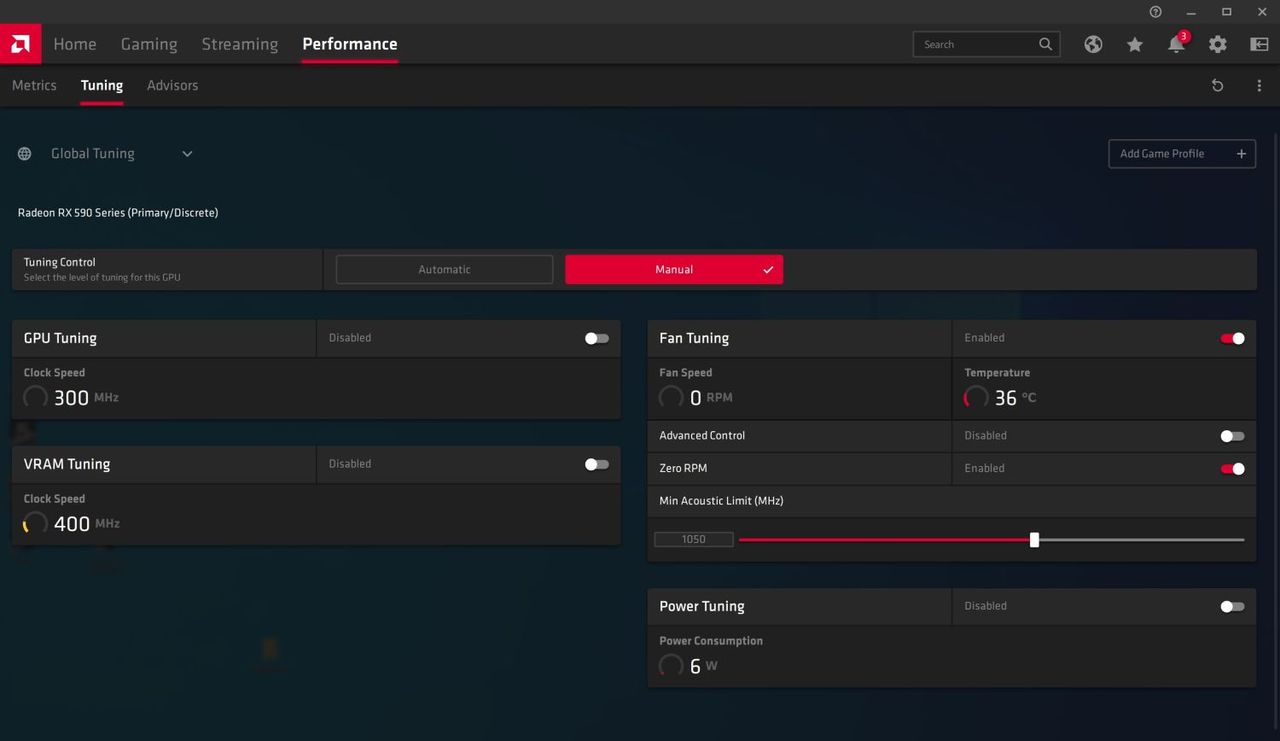Open the notifications bell icon
1280x741 pixels.
point(1176,45)
